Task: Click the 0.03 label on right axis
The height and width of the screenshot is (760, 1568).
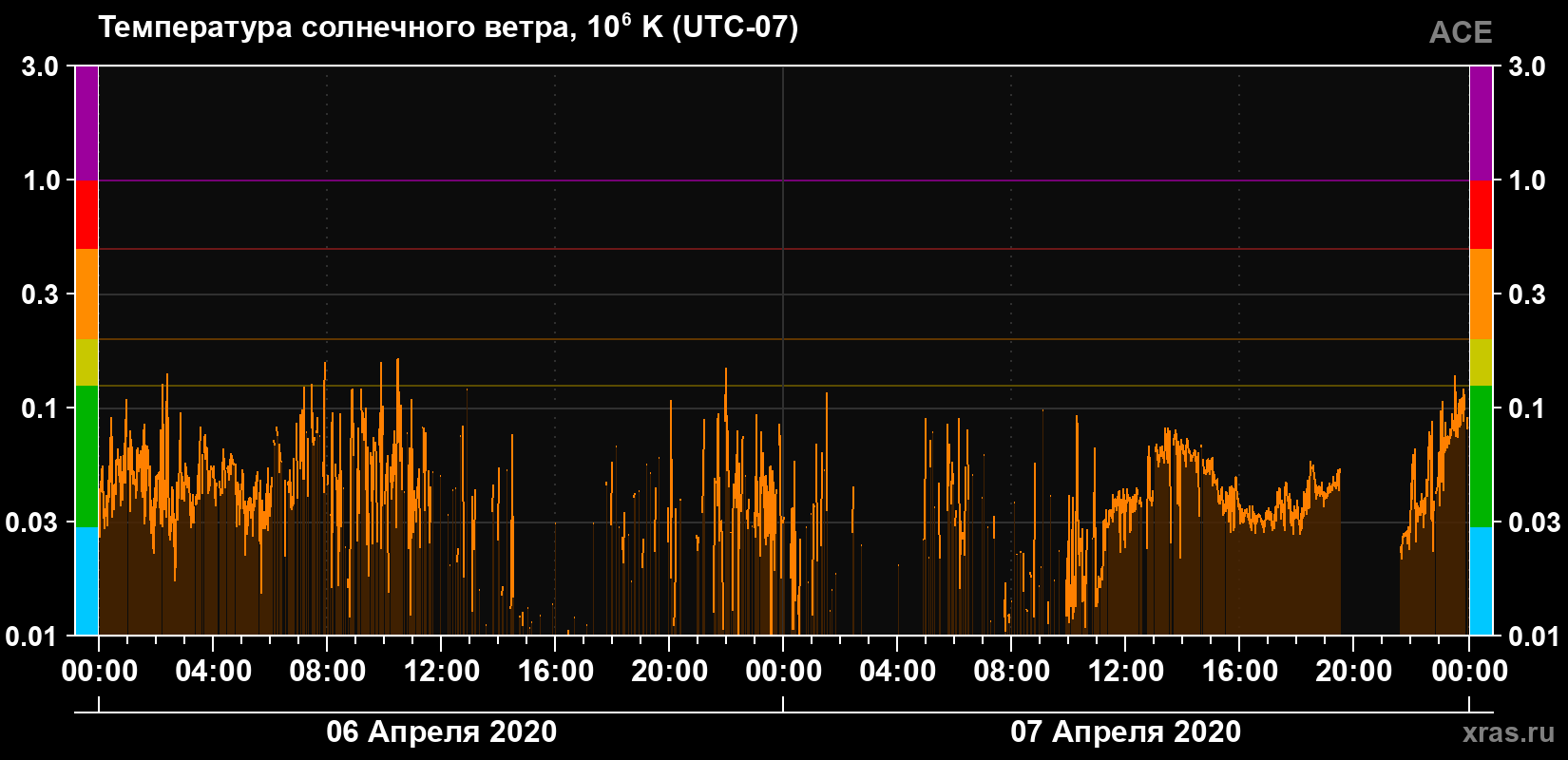Action: pyautogui.click(x=1535, y=522)
